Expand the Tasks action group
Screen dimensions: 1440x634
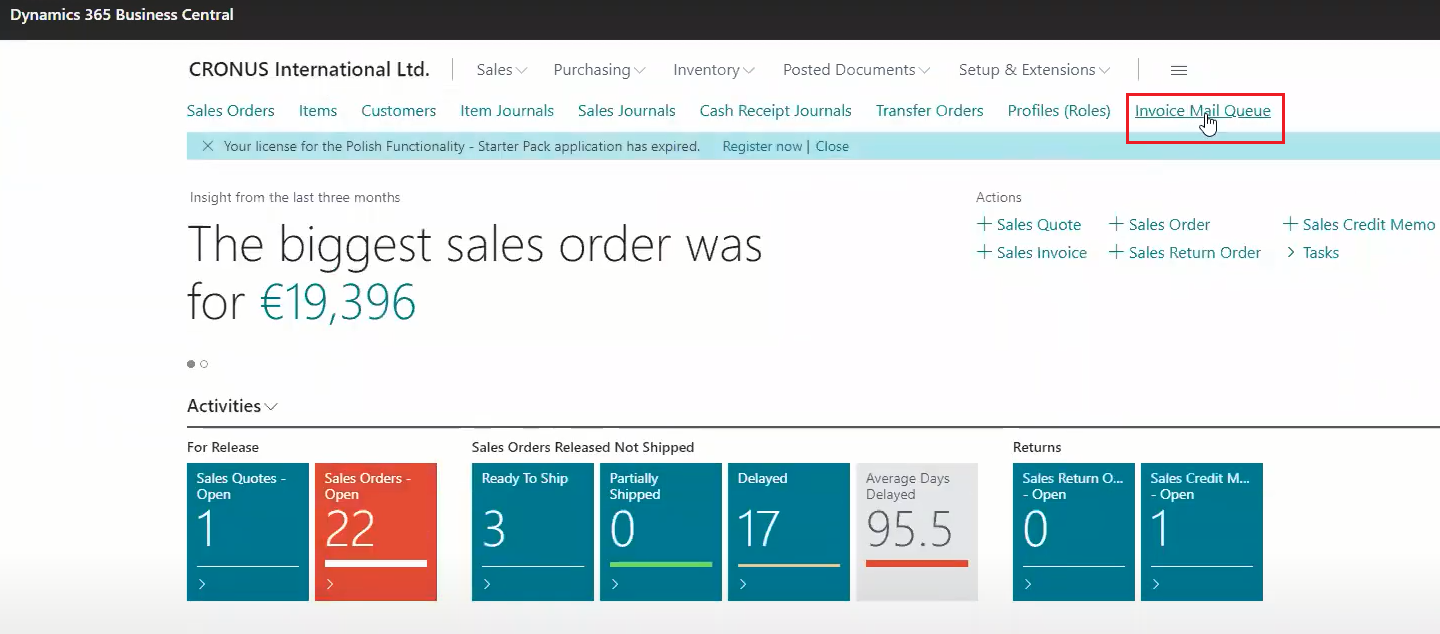pos(1312,252)
